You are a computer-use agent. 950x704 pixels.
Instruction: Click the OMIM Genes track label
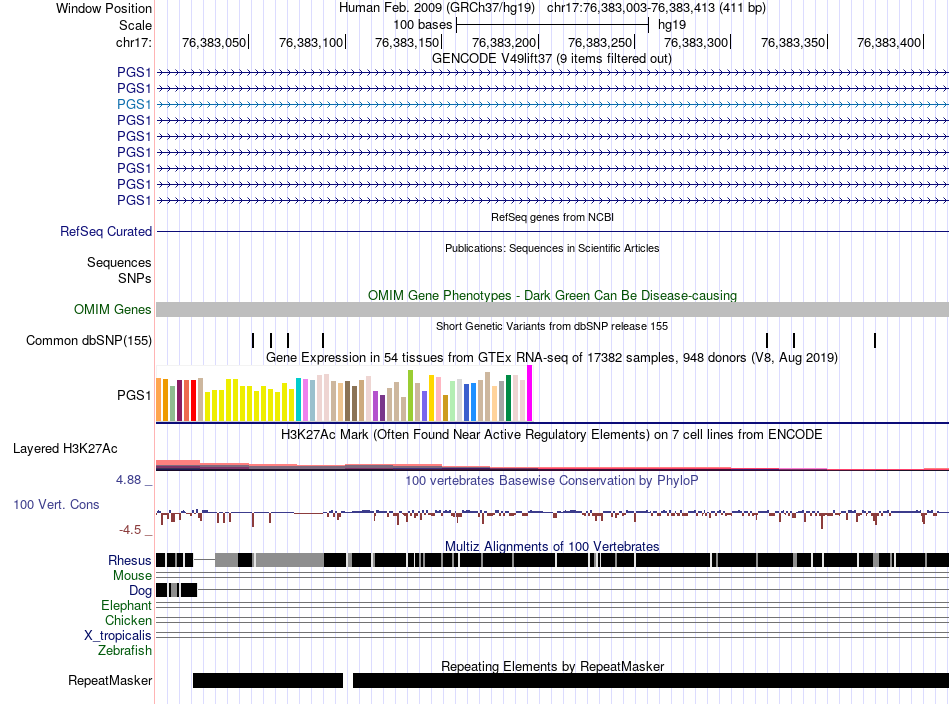[113, 310]
